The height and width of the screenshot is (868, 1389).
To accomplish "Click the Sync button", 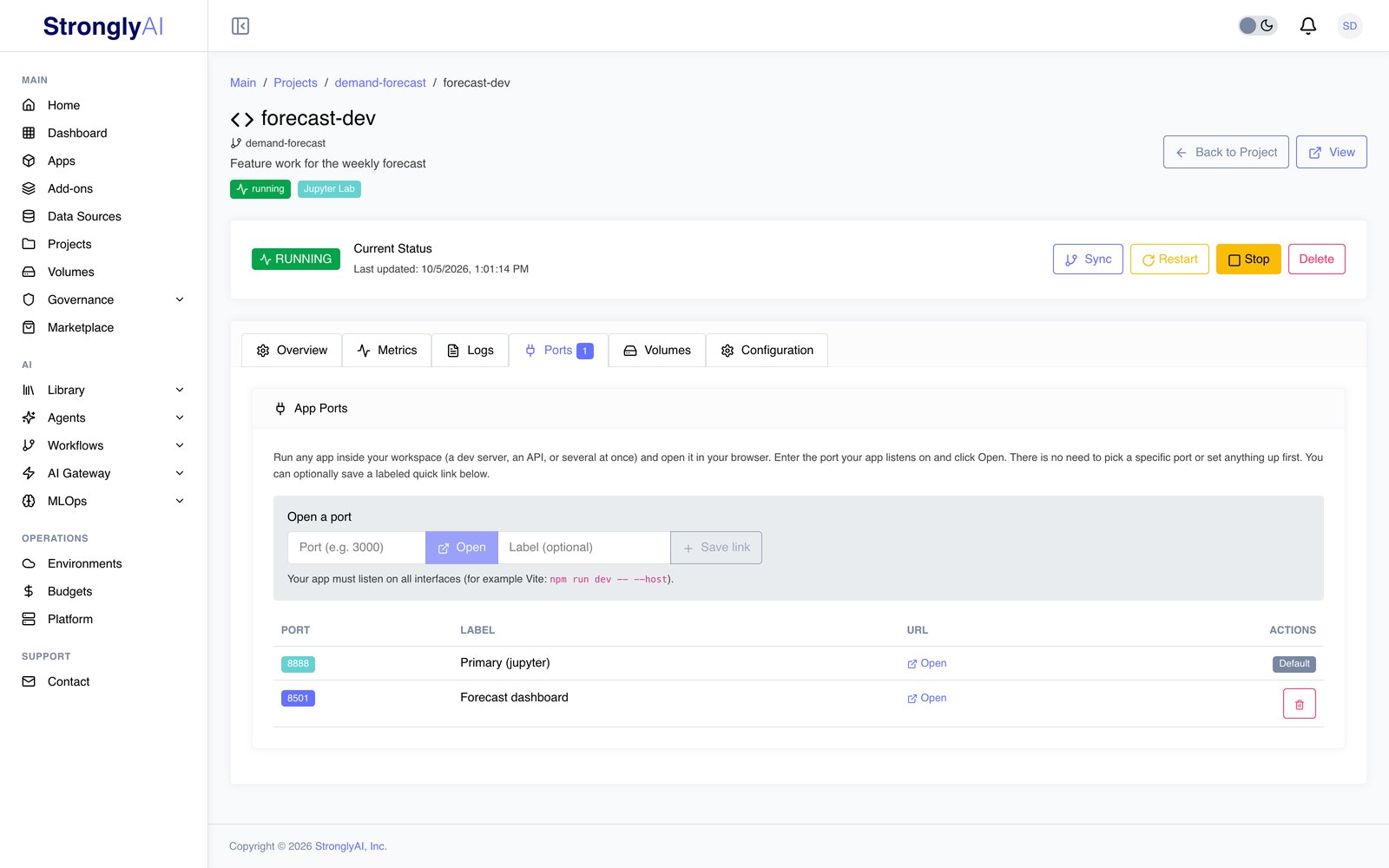I will [1088, 260].
